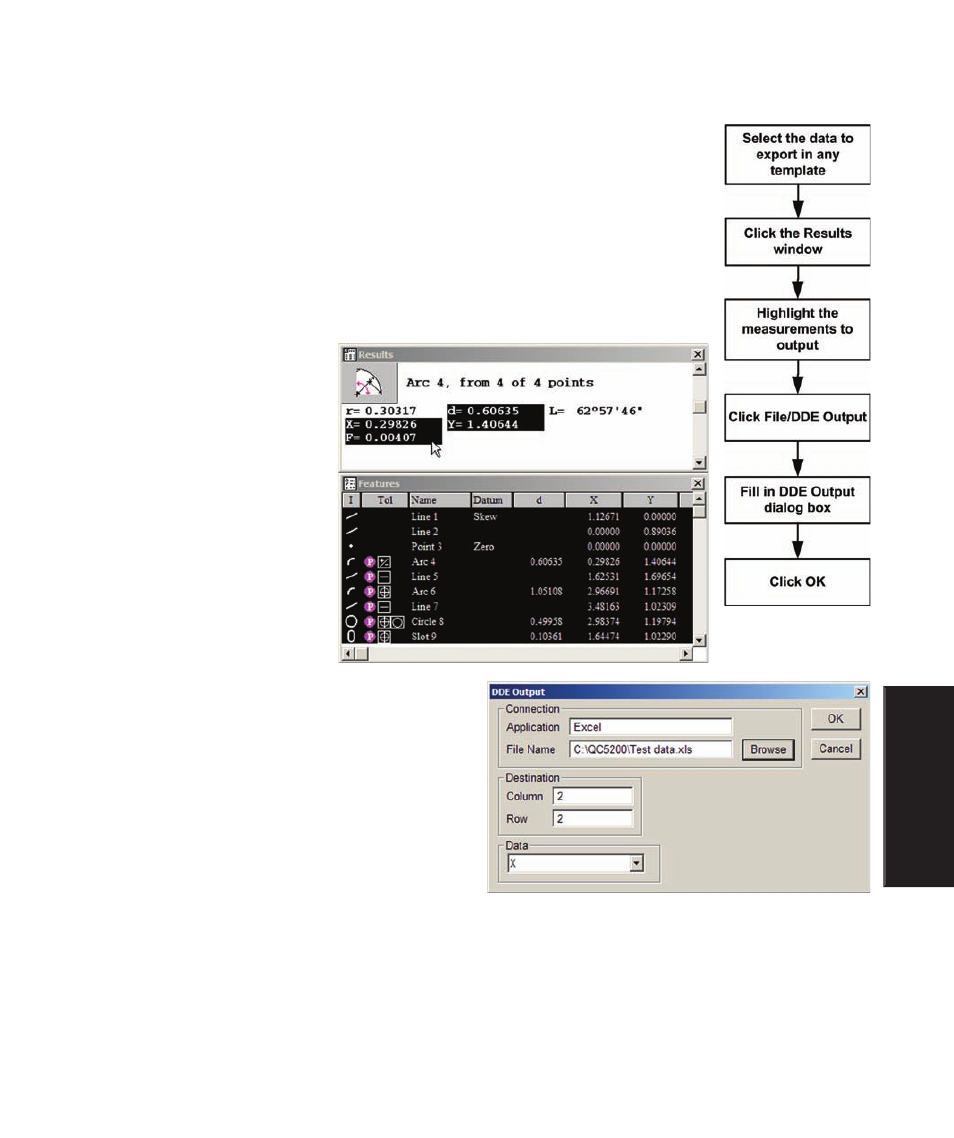Click the Features list scroll-down arrow

point(699,640)
